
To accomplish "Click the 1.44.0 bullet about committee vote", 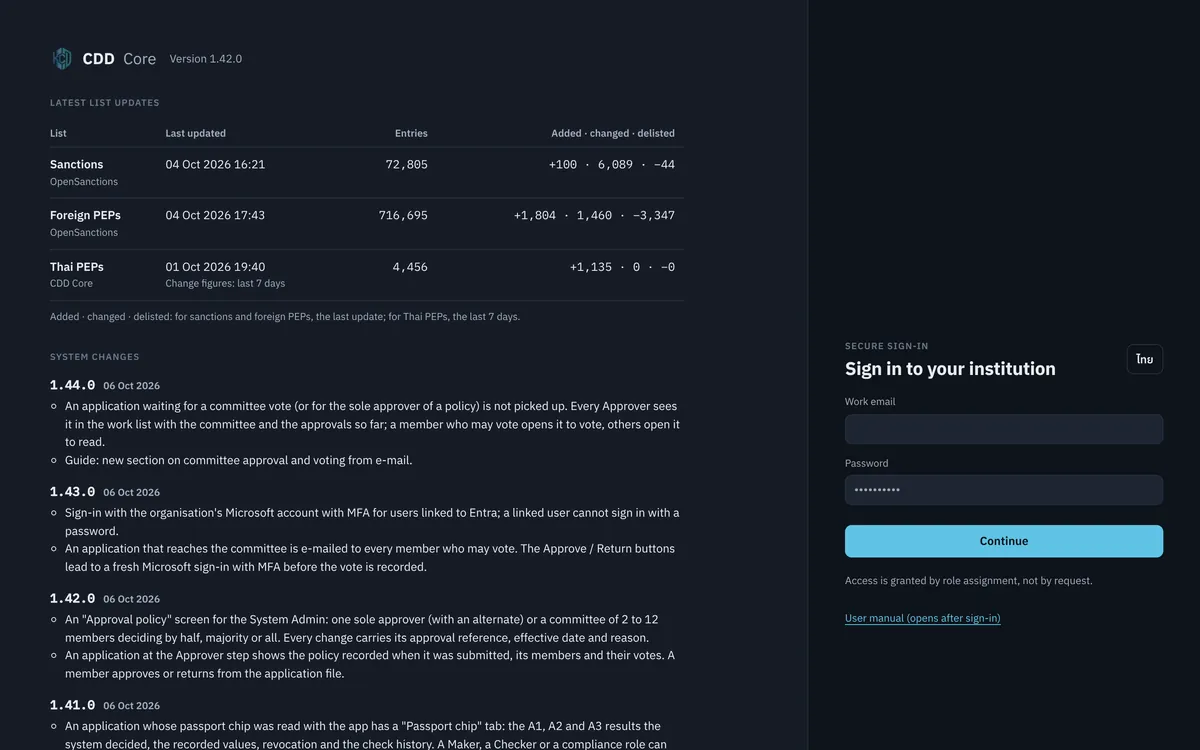I will (x=372, y=424).
